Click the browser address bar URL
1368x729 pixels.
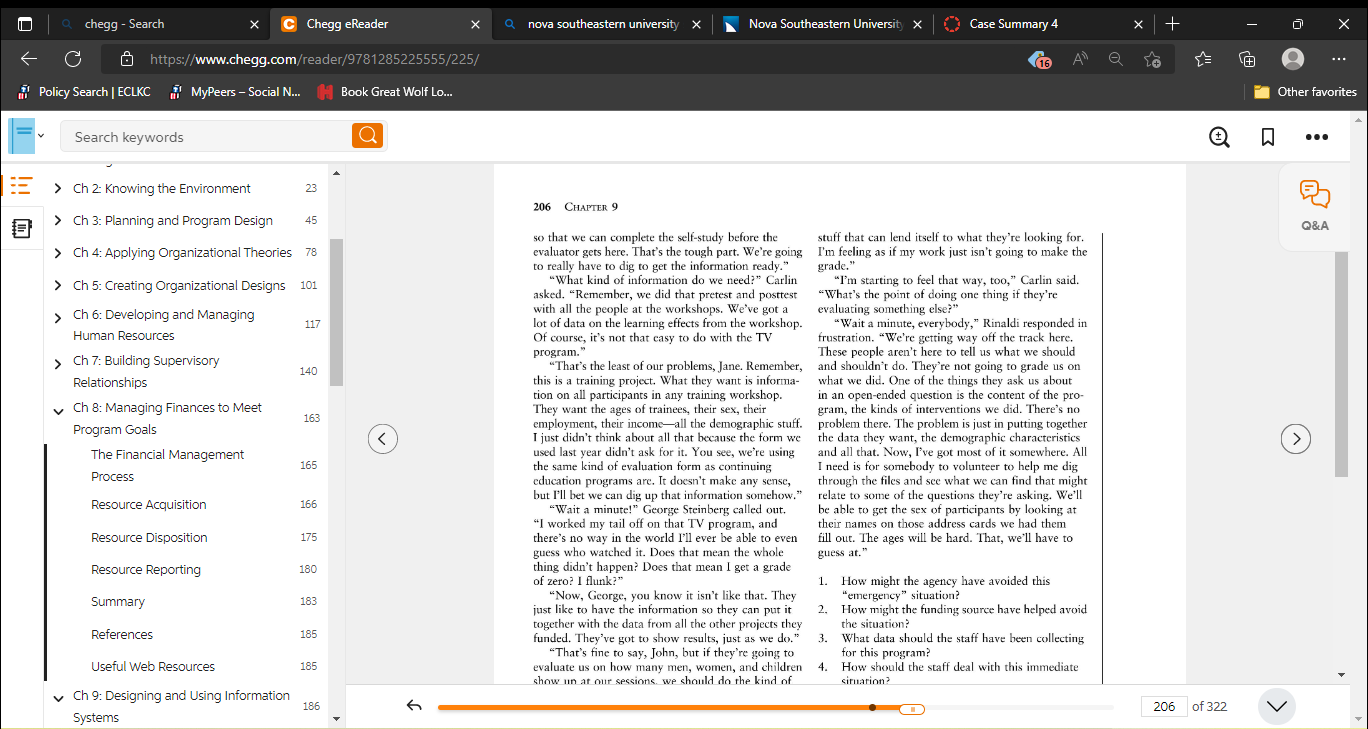tap(313, 59)
